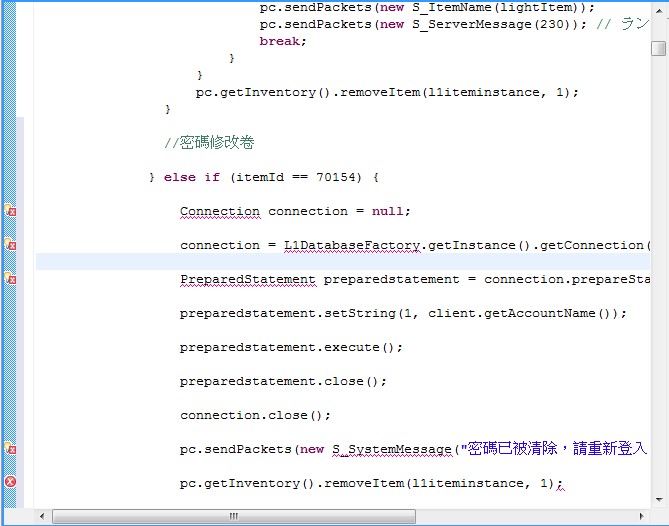
Task: Click 'getInstance()' method call text
Action: [479, 245]
